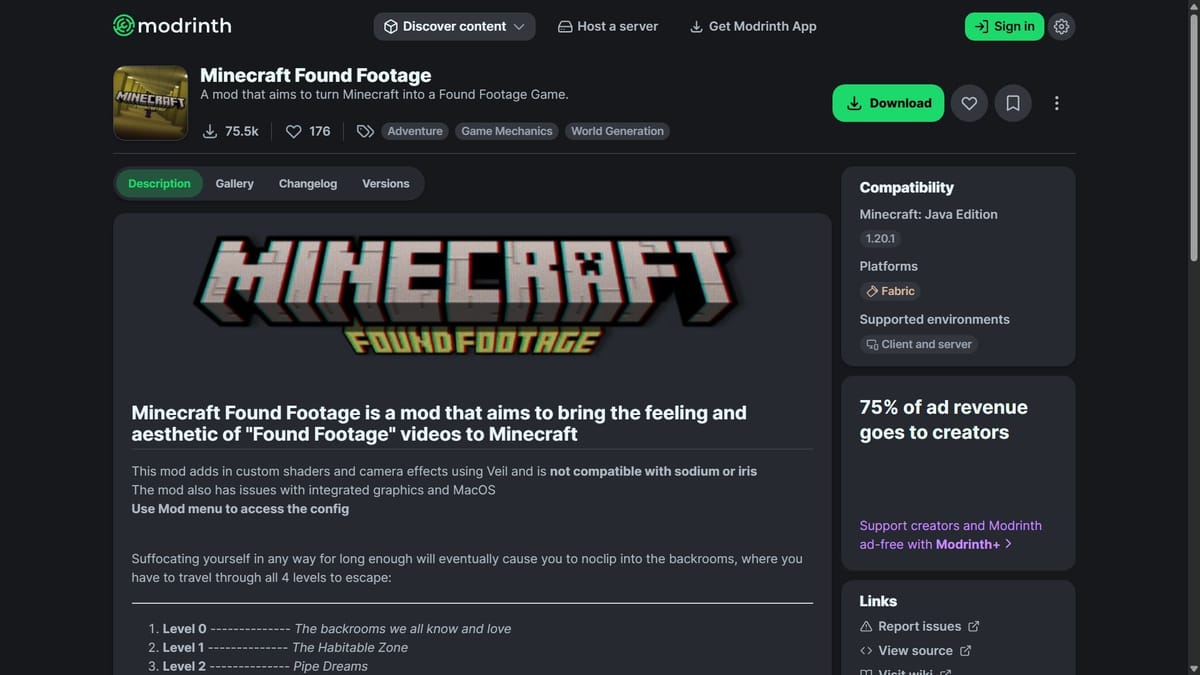The image size is (1200, 675).
Task: Open Modrinth+ via the chevron link
Action: tap(1008, 543)
